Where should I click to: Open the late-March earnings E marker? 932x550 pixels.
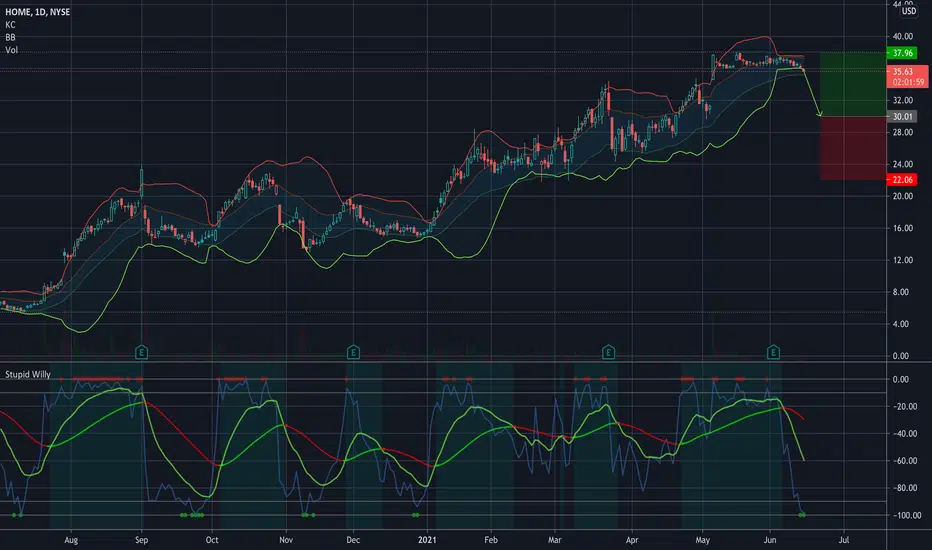(x=608, y=353)
